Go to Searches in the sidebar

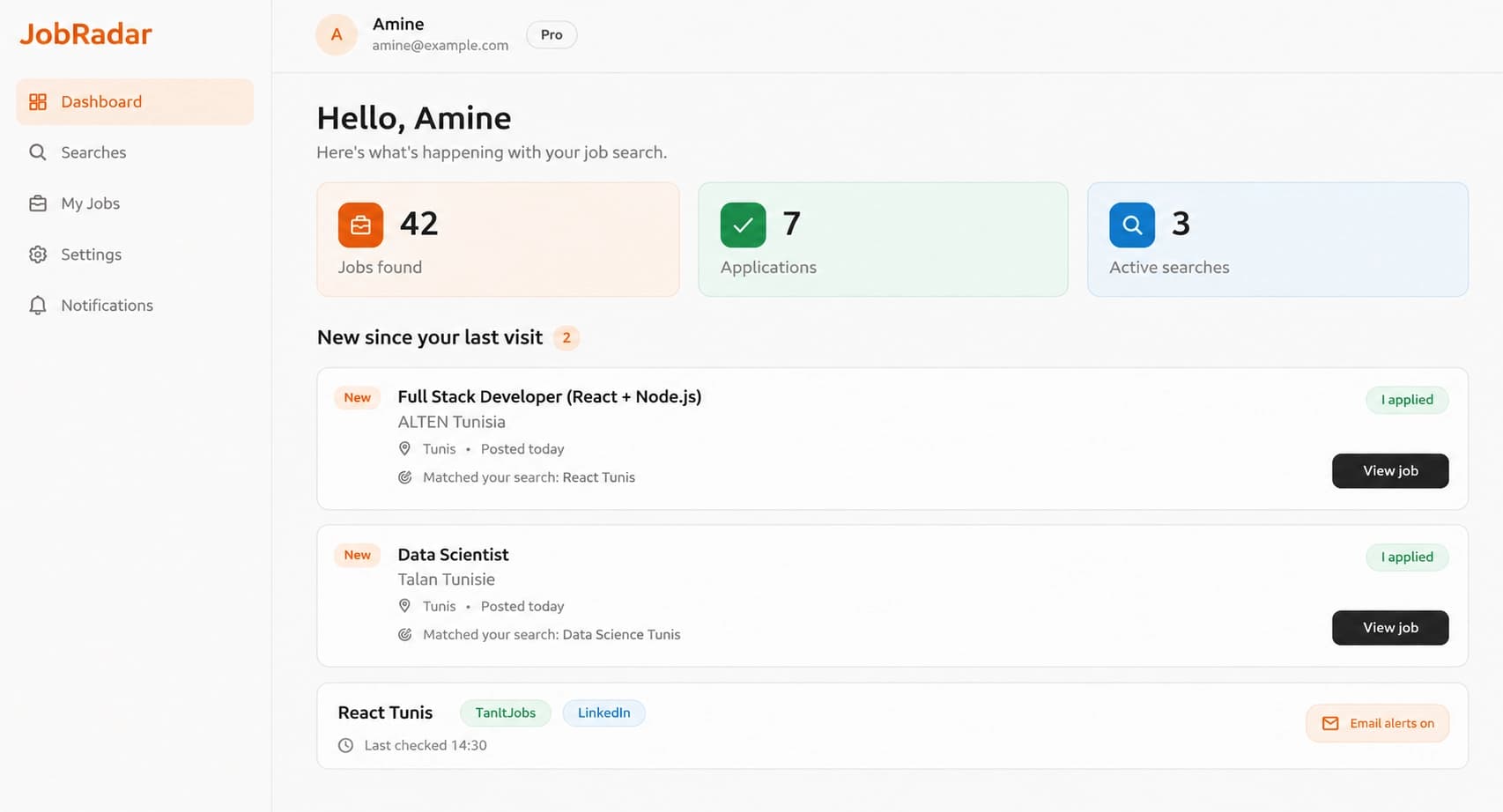135,152
